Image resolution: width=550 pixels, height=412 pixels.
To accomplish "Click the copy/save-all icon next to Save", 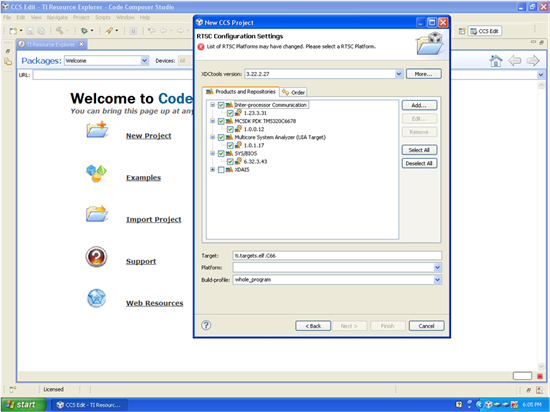I will click(41, 31).
